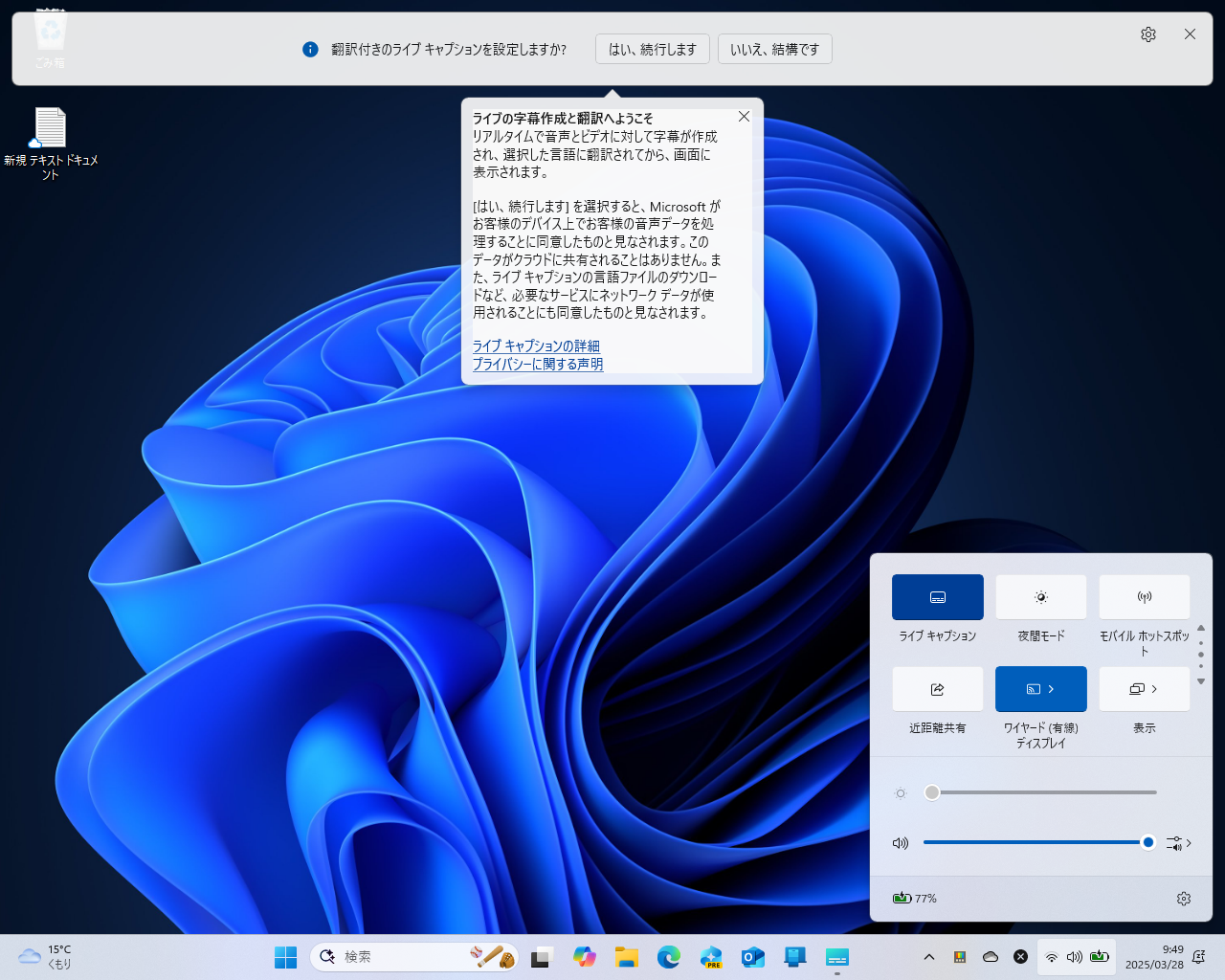The height and width of the screenshot is (980, 1225).
Task: Launch Microsoft Edge from the taskbar
Action: coord(668,957)
